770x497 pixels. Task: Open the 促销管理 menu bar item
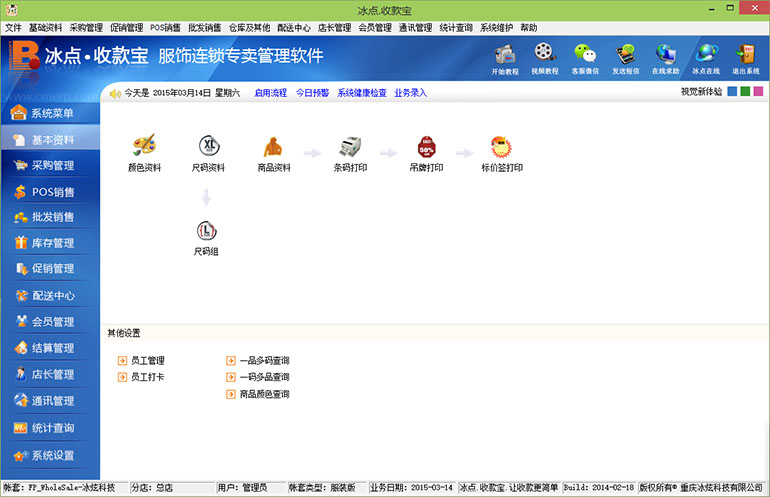pyautogui.click(x=126, y=28)
